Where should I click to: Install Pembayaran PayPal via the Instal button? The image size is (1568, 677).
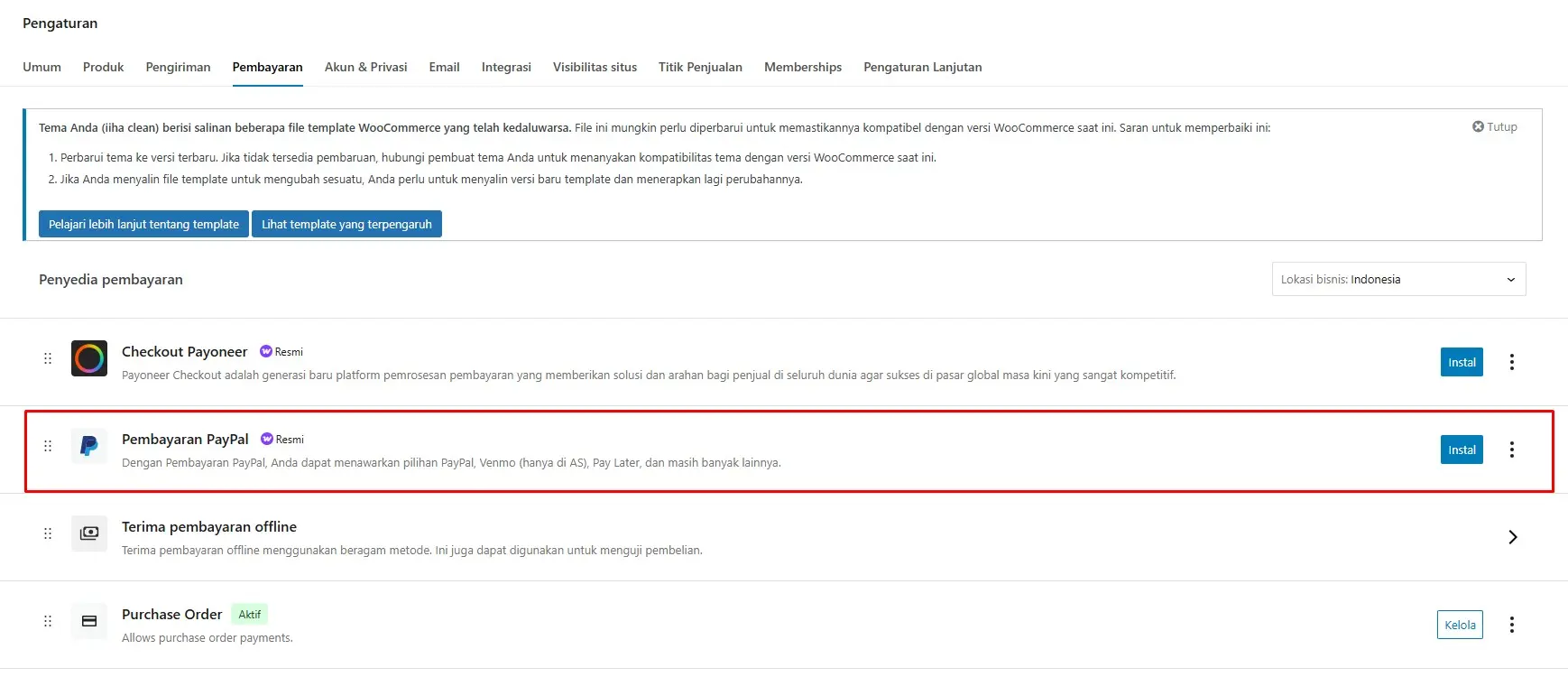1461,449
